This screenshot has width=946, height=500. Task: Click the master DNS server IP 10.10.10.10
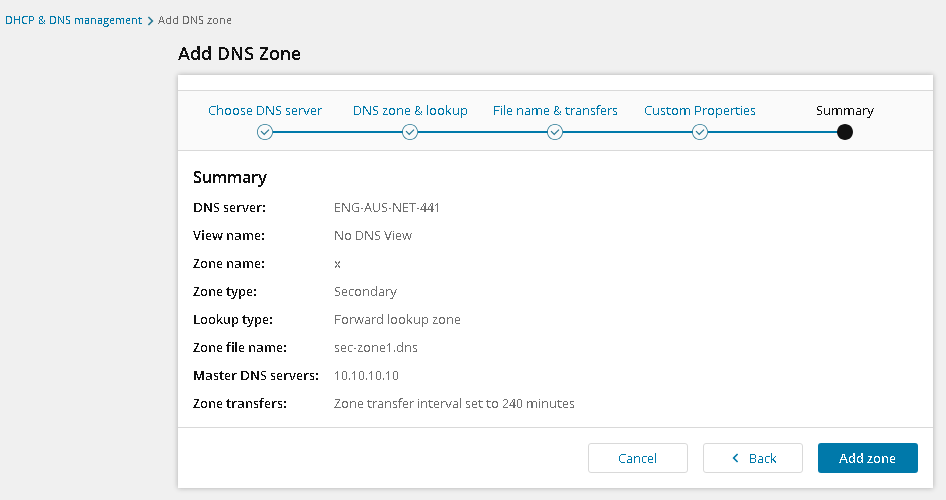[x=367, y=376]
